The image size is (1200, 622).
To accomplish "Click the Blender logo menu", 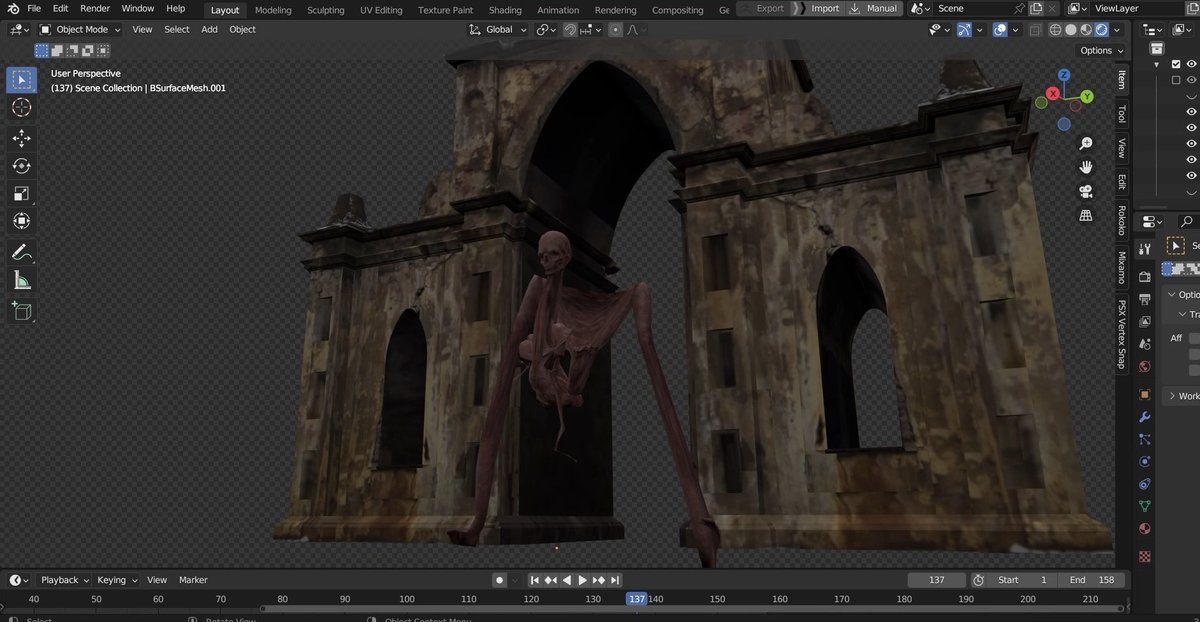I will click(x=12, y=8).
